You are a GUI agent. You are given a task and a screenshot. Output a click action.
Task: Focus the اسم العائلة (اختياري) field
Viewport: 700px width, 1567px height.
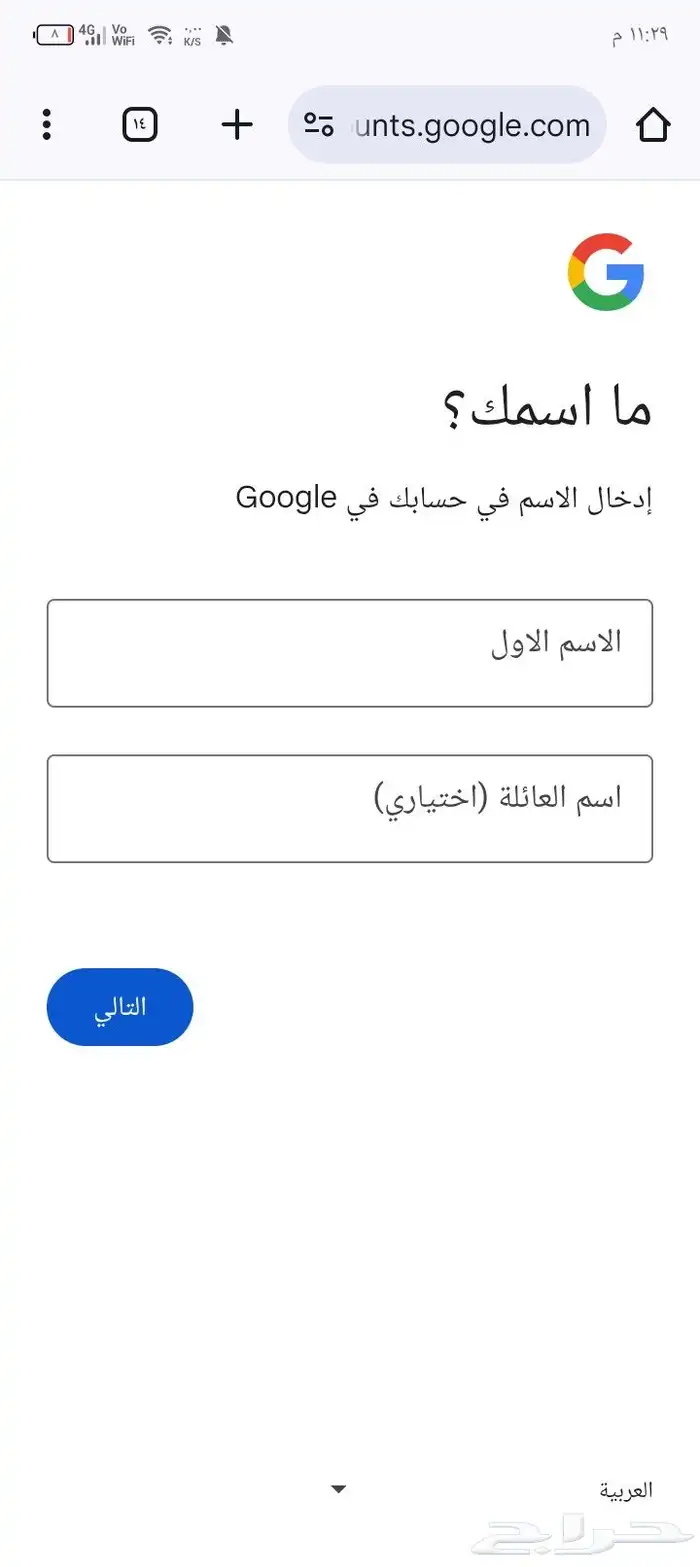click(350, 808)
